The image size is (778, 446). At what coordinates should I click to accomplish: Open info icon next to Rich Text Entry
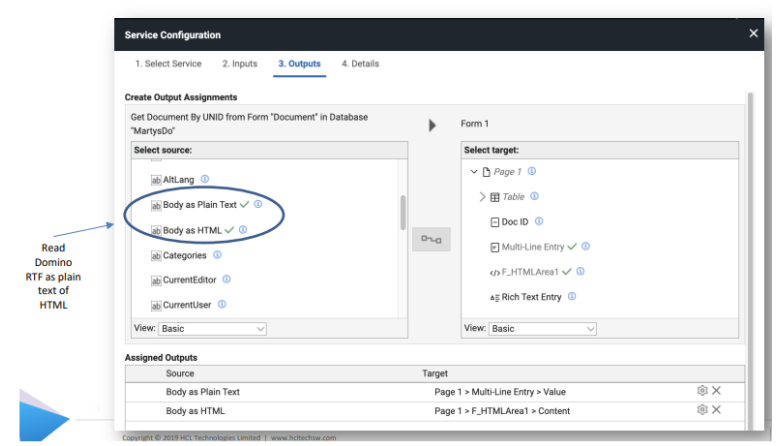572,296
